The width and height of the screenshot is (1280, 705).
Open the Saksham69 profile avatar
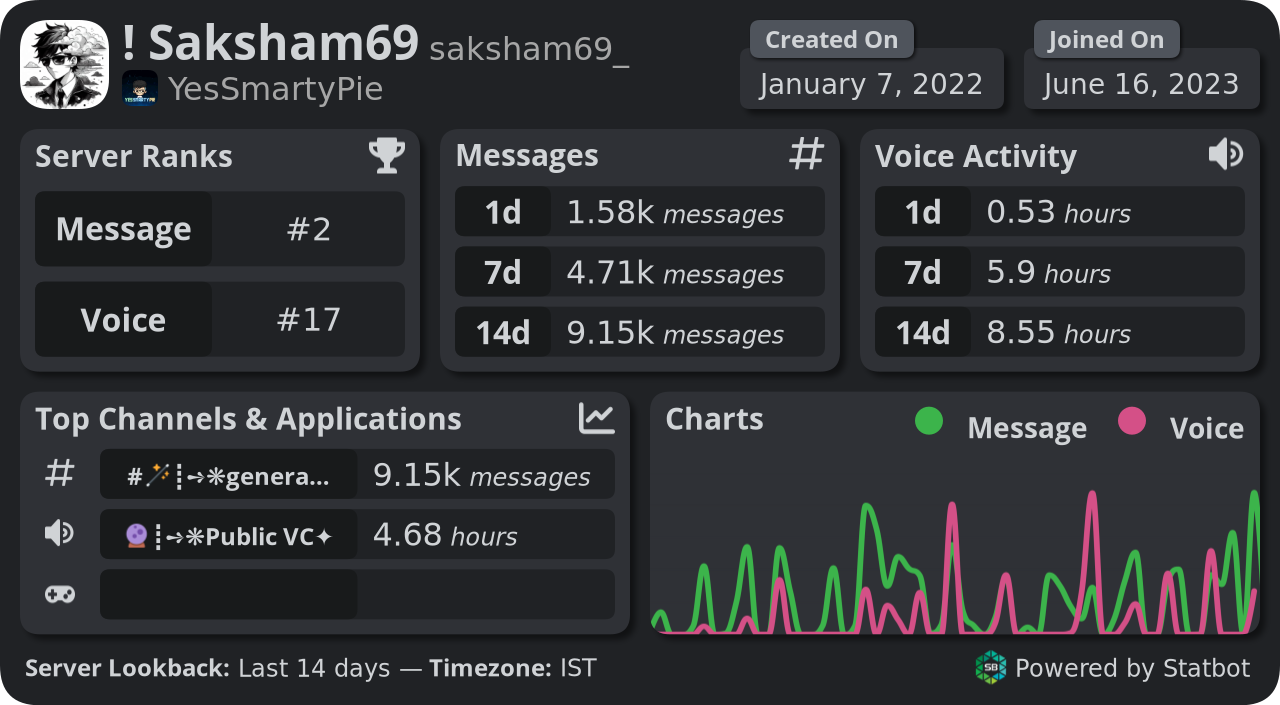point(65,65)
